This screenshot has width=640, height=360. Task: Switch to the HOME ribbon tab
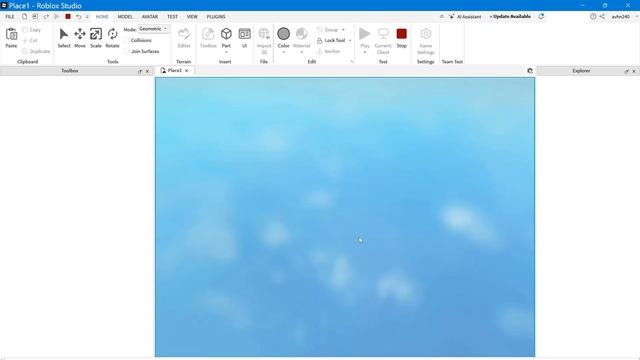[x=102, y=17]
